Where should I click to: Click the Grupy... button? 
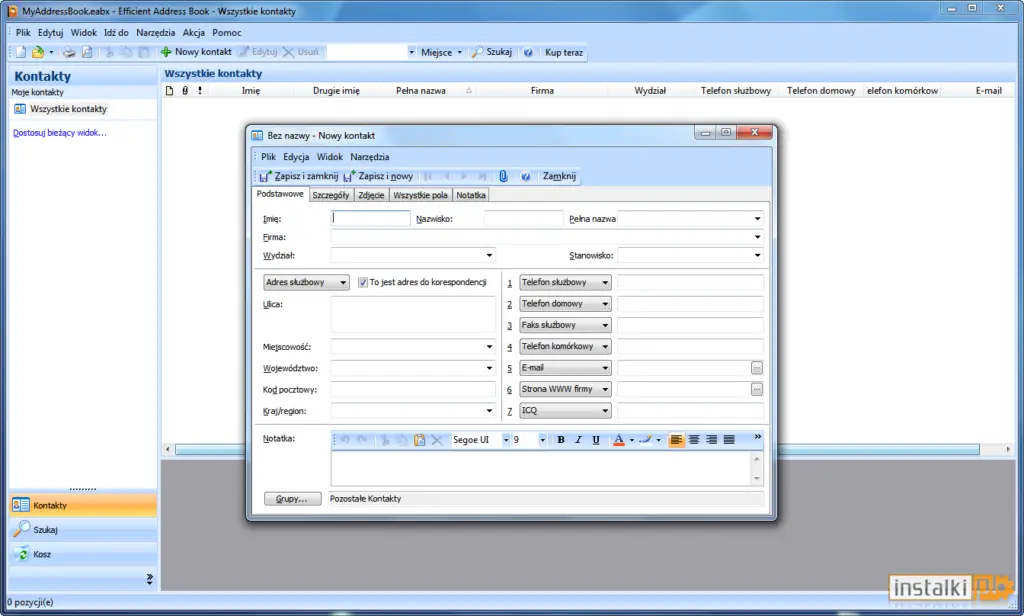292,498
